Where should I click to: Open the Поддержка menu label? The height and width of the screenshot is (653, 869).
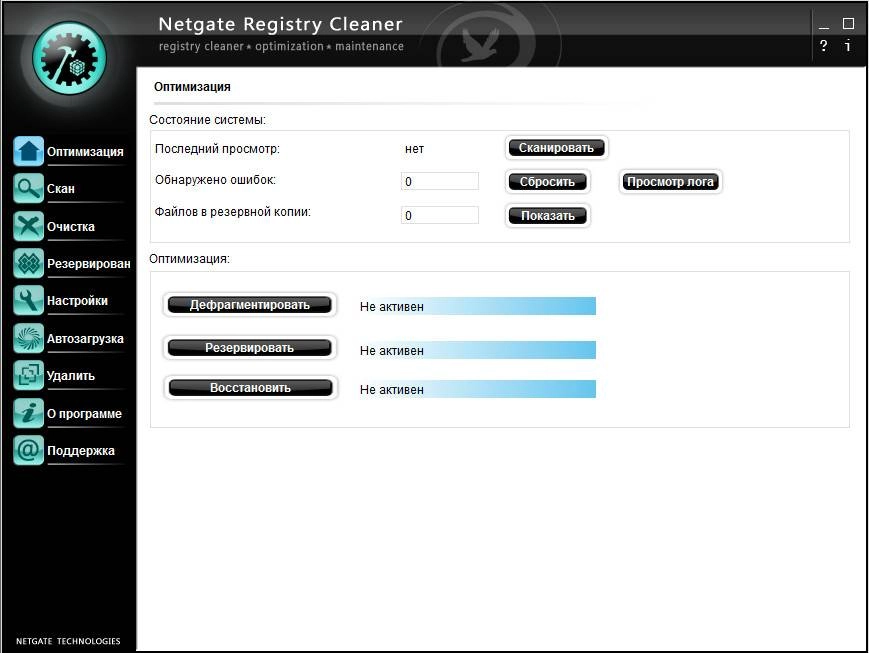(81, 451)
